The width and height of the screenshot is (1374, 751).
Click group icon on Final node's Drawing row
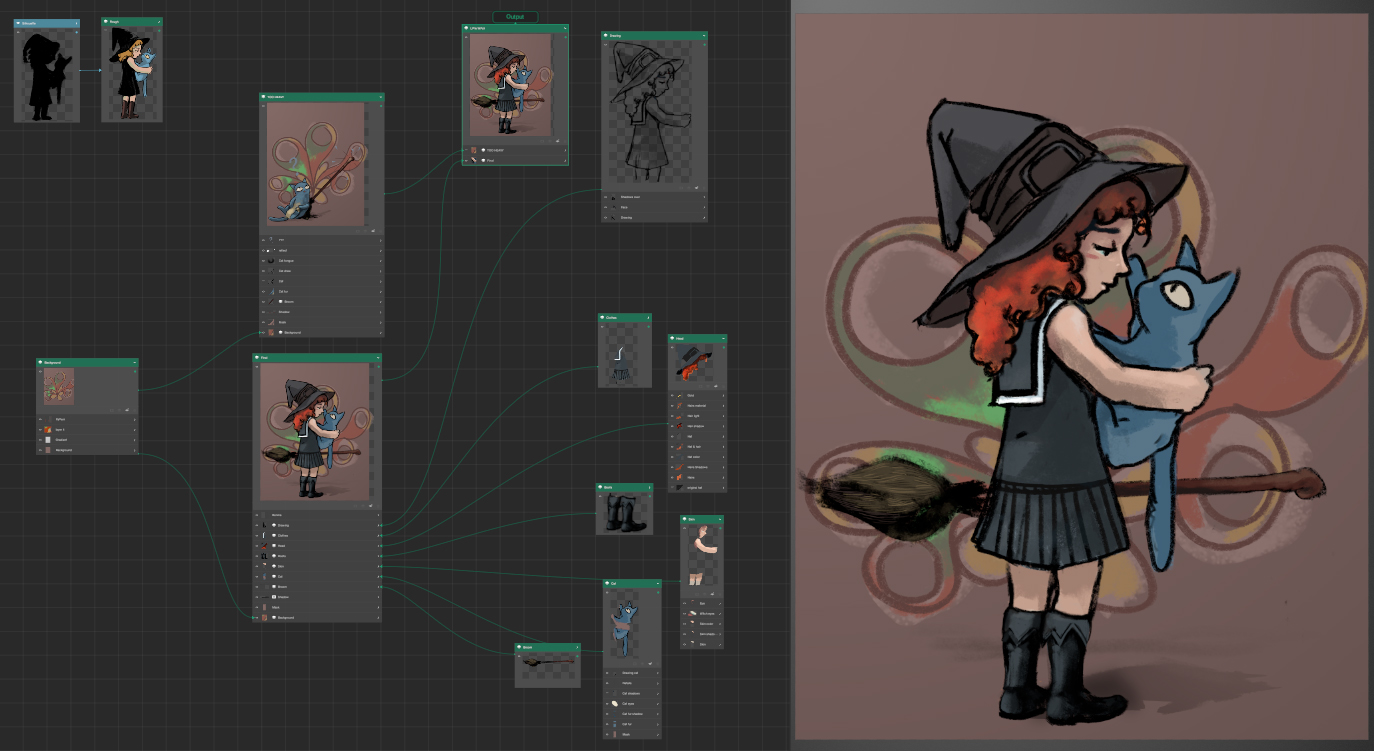coord(274,525)
